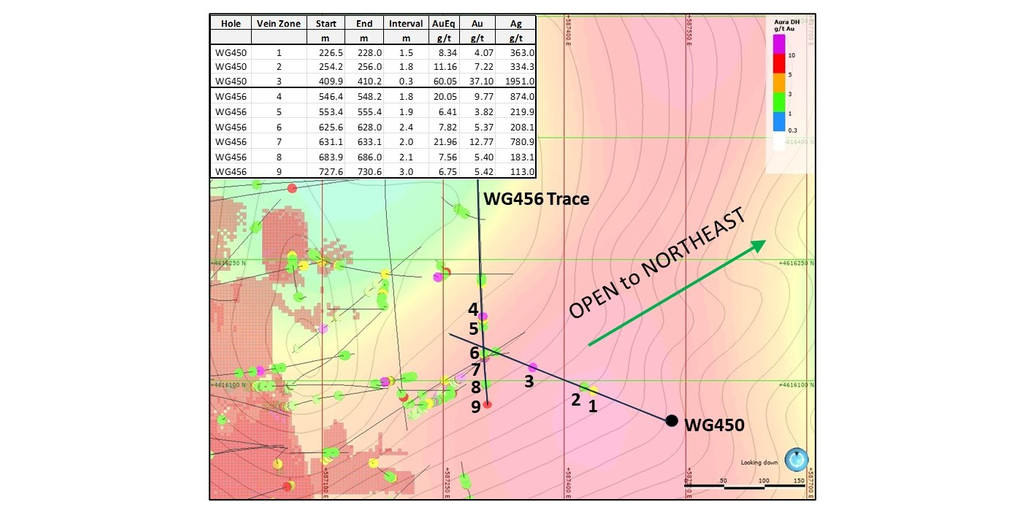
Task: Click the OPEN to NORTHEAST text
Action: pos(657,264)
